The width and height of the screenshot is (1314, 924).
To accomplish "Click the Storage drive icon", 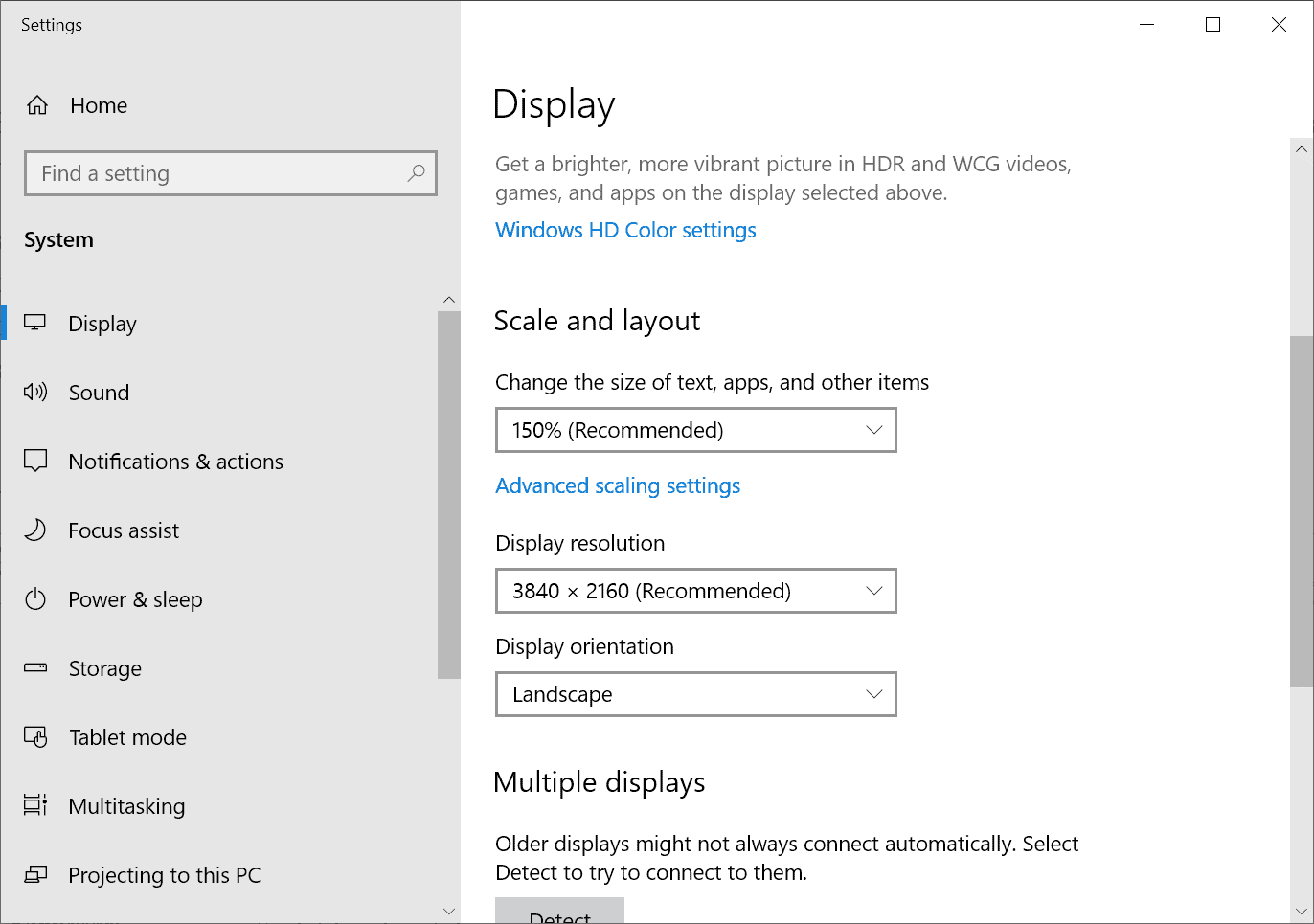I will pyautogui.click(x=35, y=667).
